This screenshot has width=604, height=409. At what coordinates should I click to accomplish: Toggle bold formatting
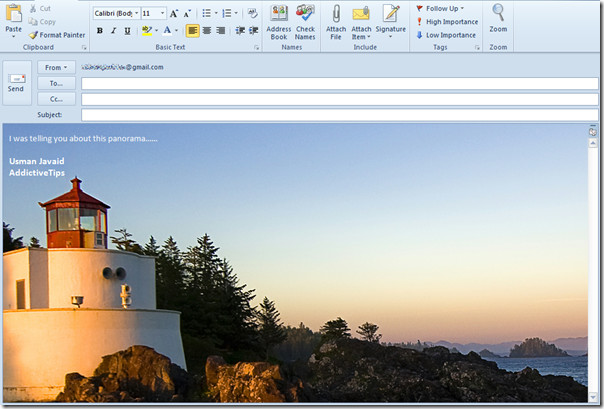99,31
